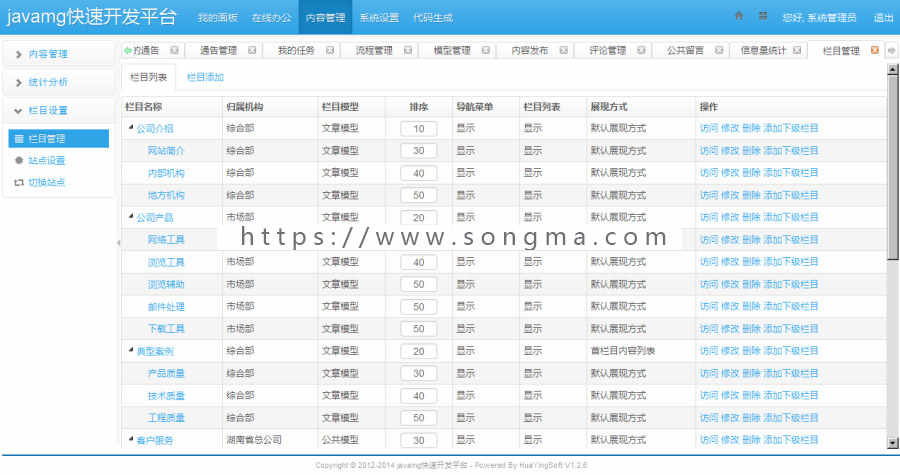Click the scrollbar up arrow
The height and width of the screenshot is (475, 900).
coord(893,69)
